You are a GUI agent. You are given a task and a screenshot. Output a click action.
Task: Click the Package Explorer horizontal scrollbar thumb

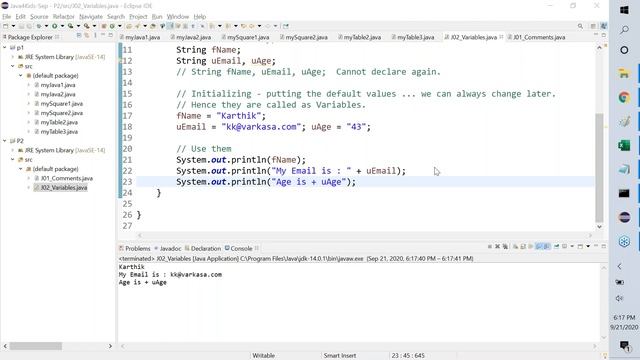[36, 346]
